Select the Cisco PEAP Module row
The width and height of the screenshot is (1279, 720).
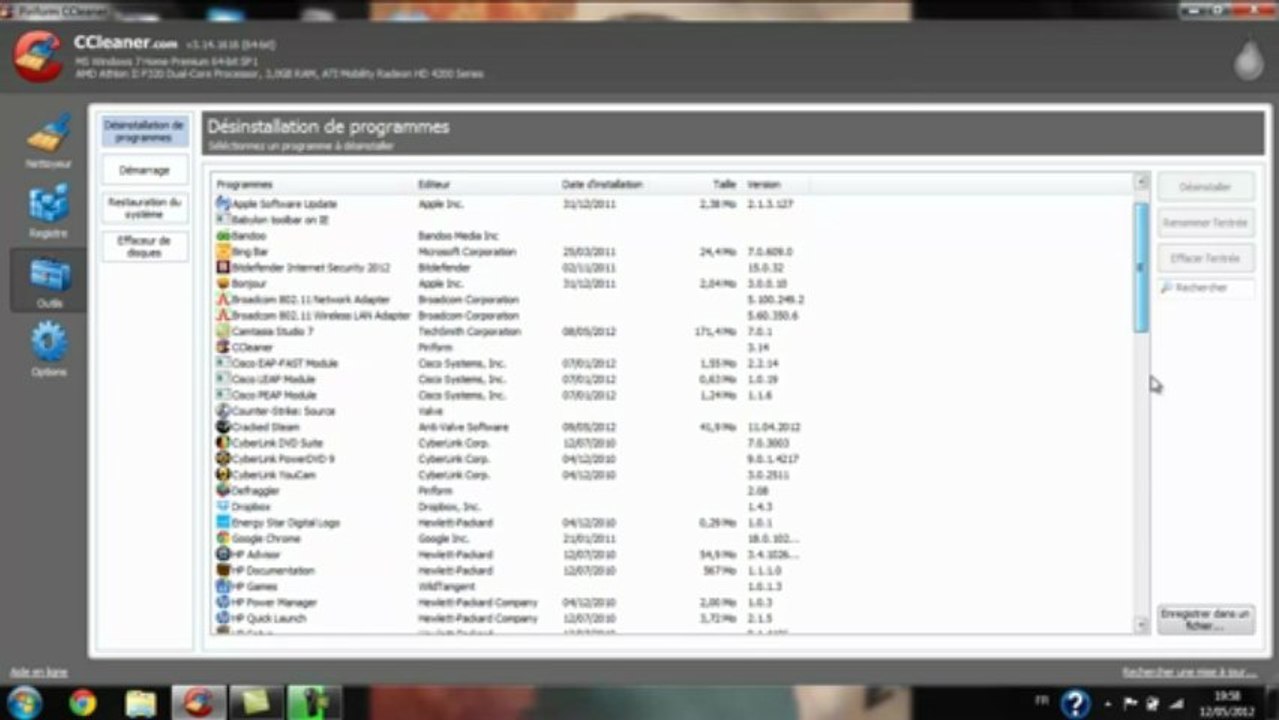673,395
